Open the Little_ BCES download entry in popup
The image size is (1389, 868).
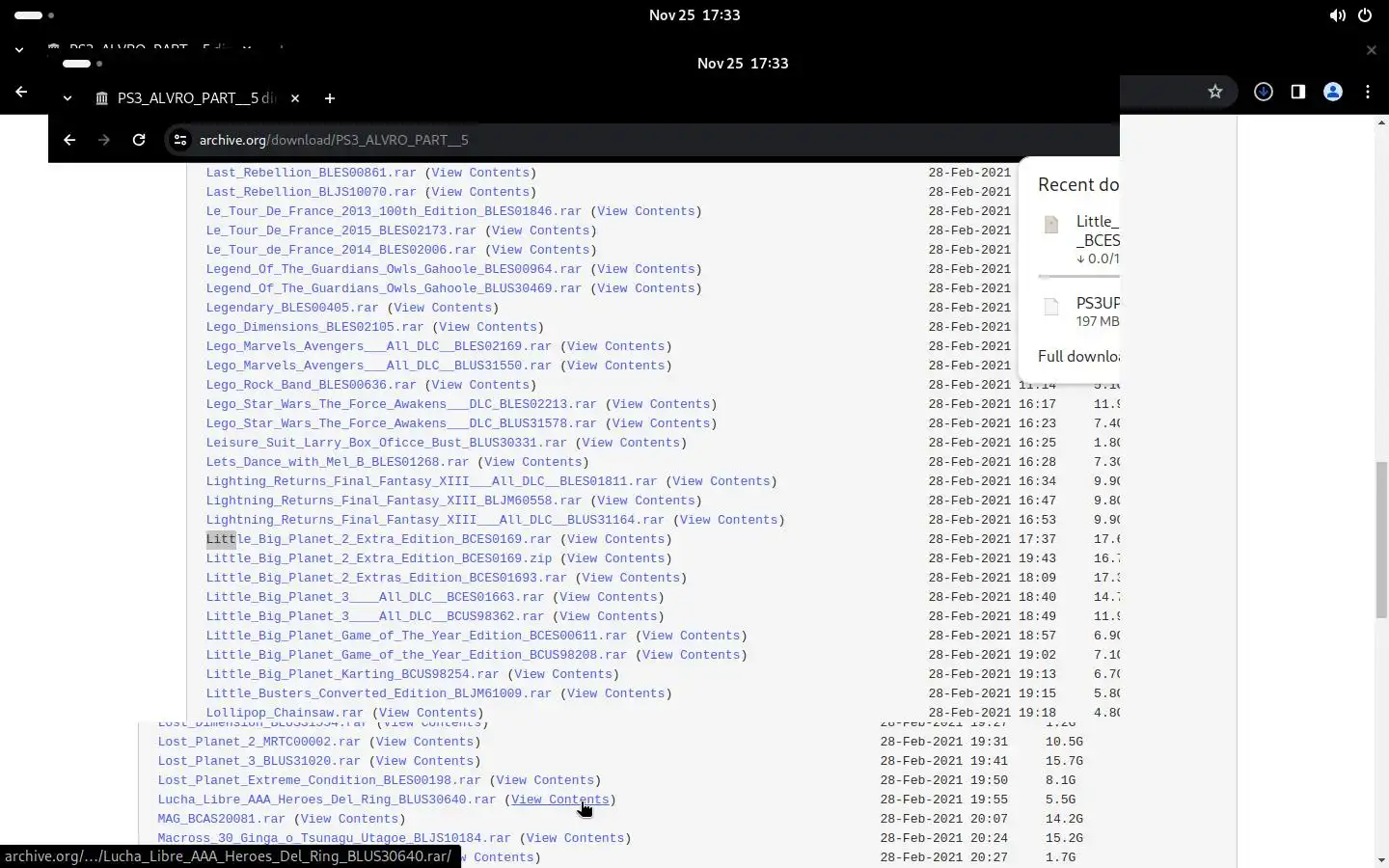pos(1078,239)
